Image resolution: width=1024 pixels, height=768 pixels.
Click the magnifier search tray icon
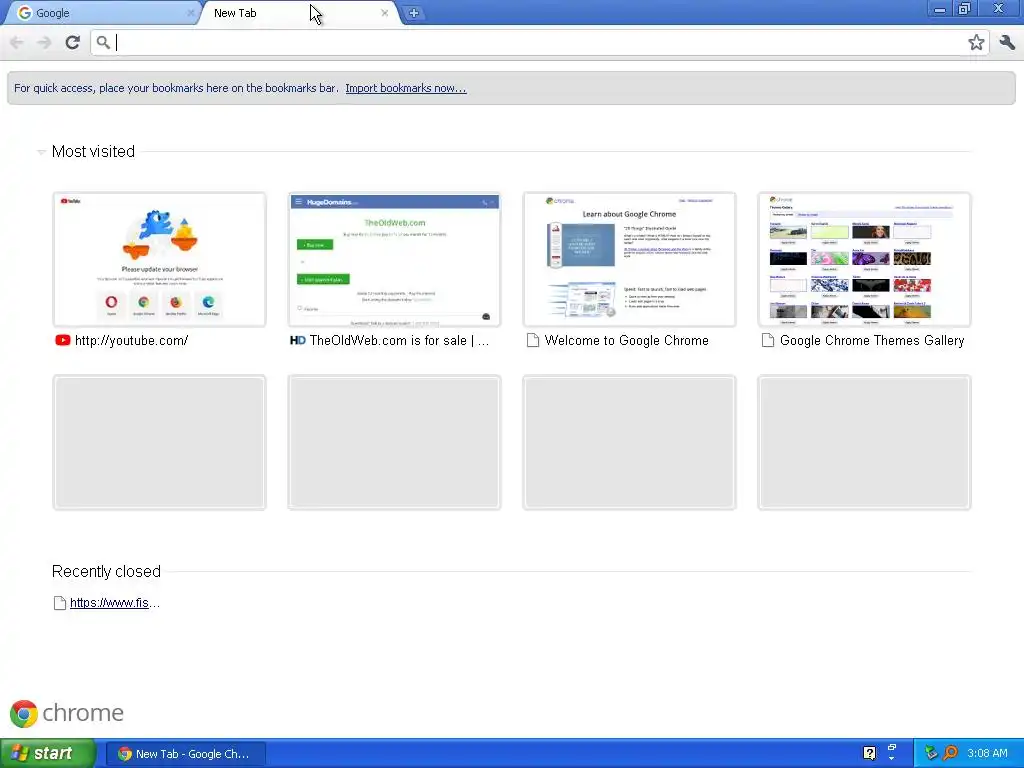point(950,753)
